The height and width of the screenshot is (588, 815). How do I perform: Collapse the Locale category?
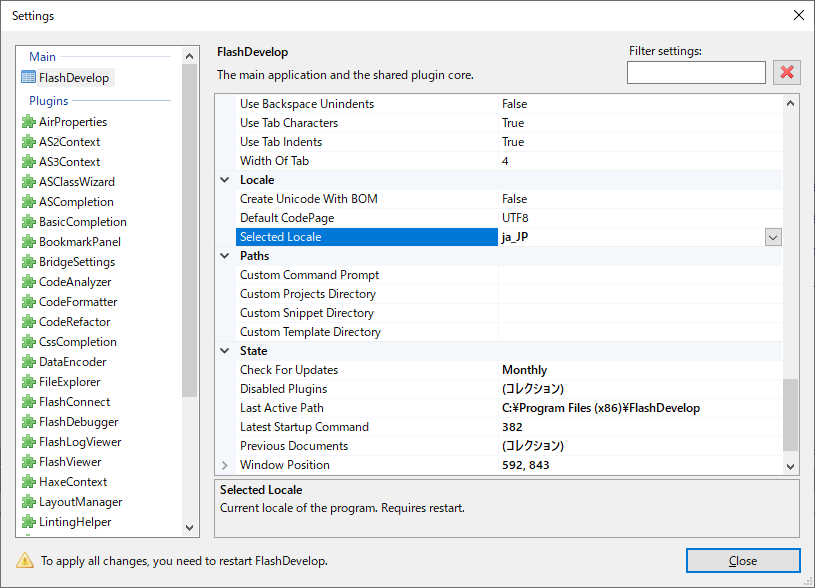[225, 180]
